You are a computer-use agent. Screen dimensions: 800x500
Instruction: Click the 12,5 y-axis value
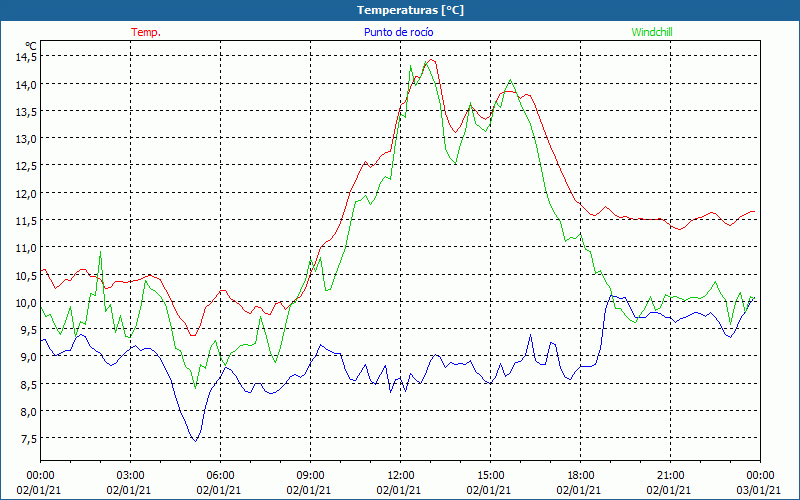(x=26, y=166)
